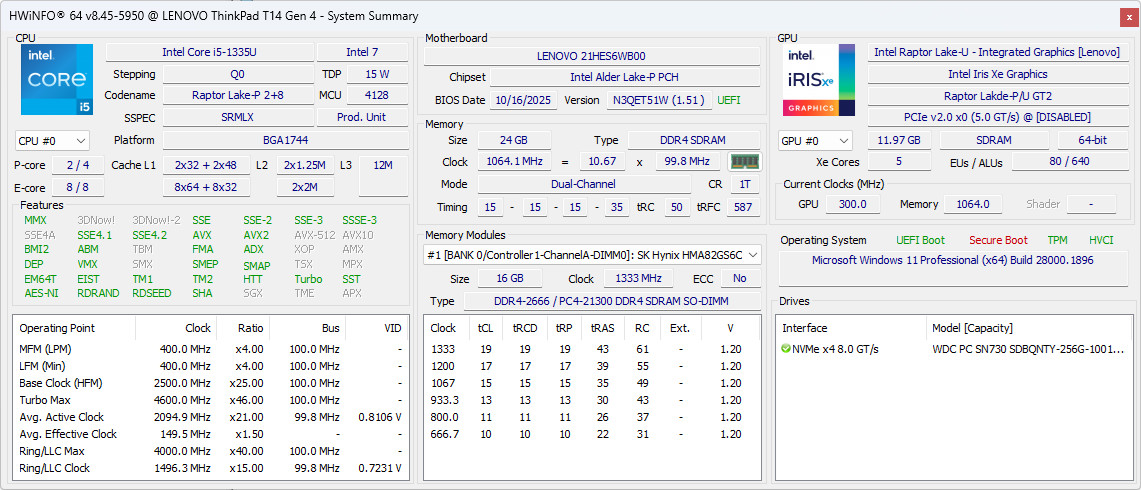Click the DDR4-2666 / PC4-21300 module type field

[x=613, y=301]
